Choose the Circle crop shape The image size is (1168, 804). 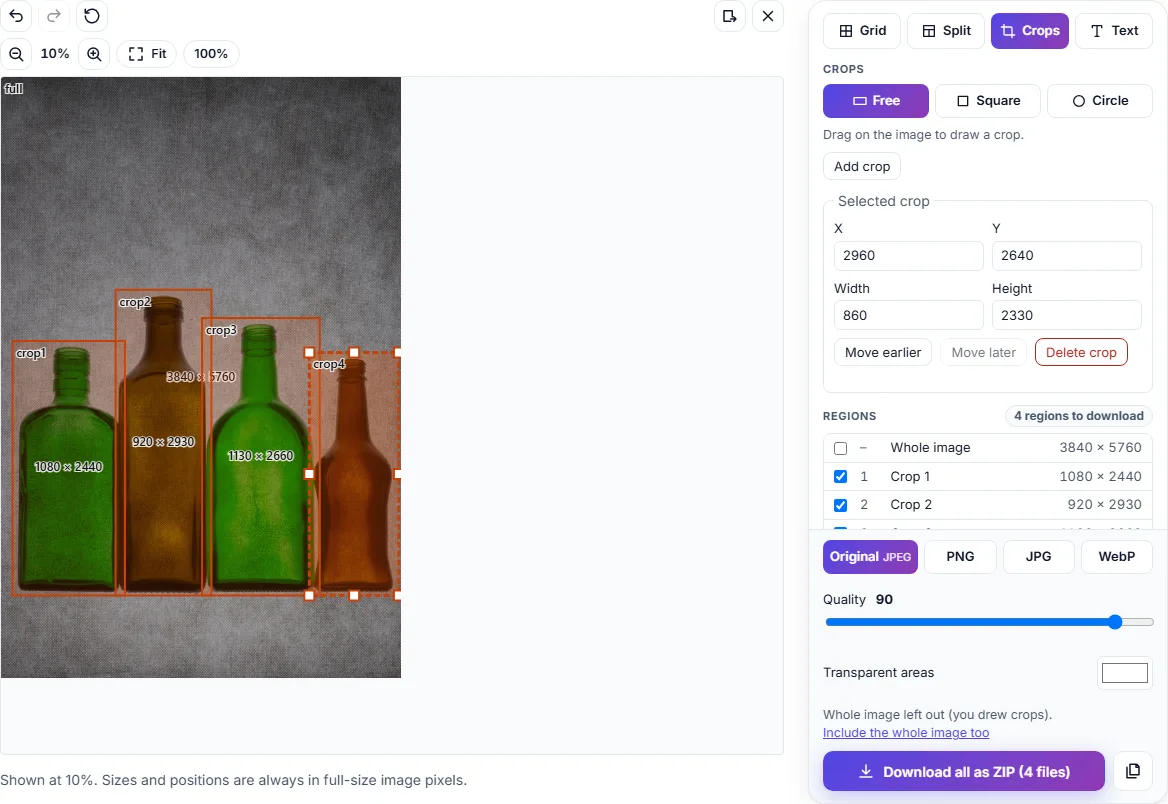pyautogui.click(x=1099, y=101)
